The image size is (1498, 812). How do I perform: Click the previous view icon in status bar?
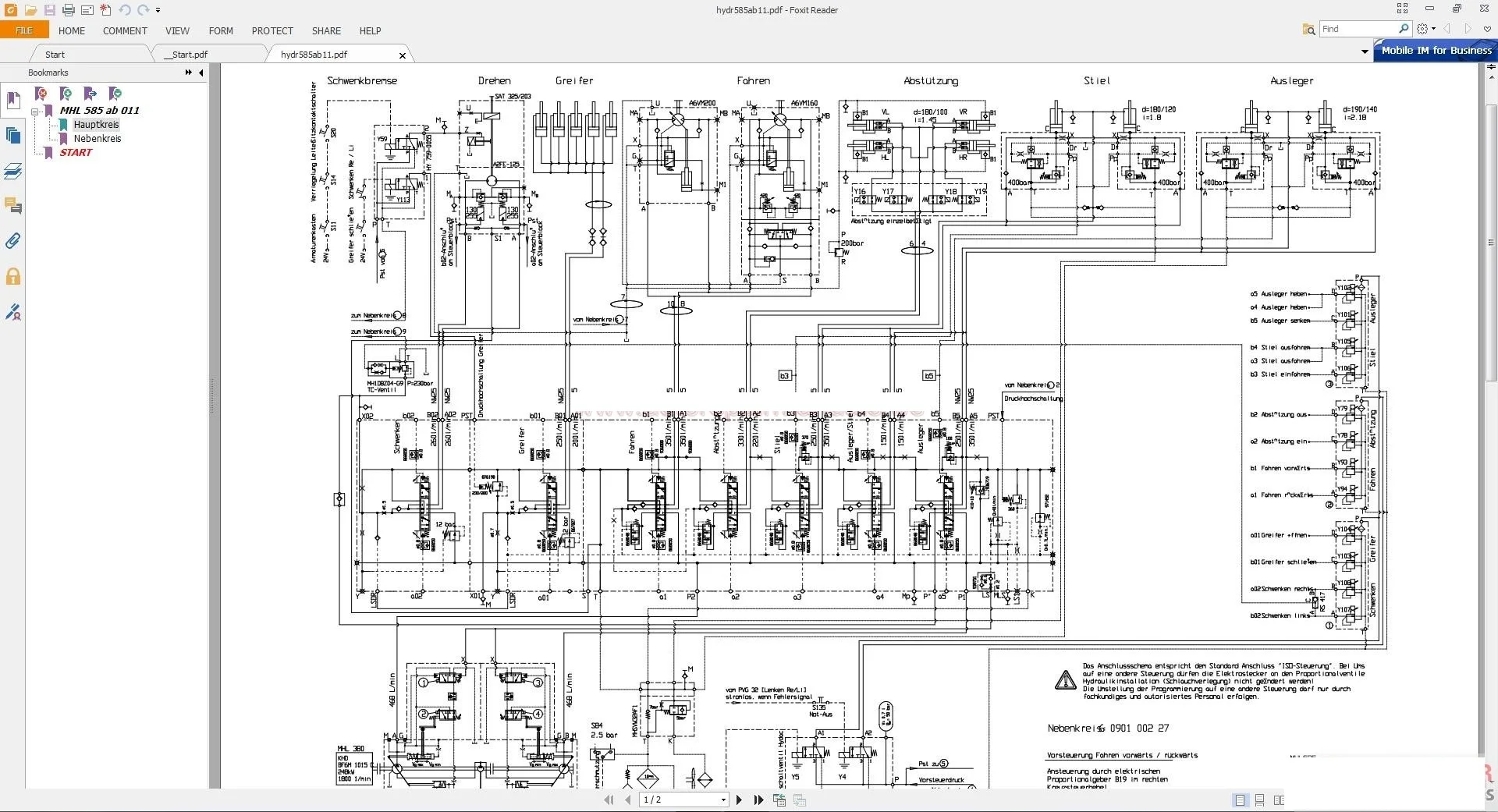pyautogui.click(x=779, y=800)
